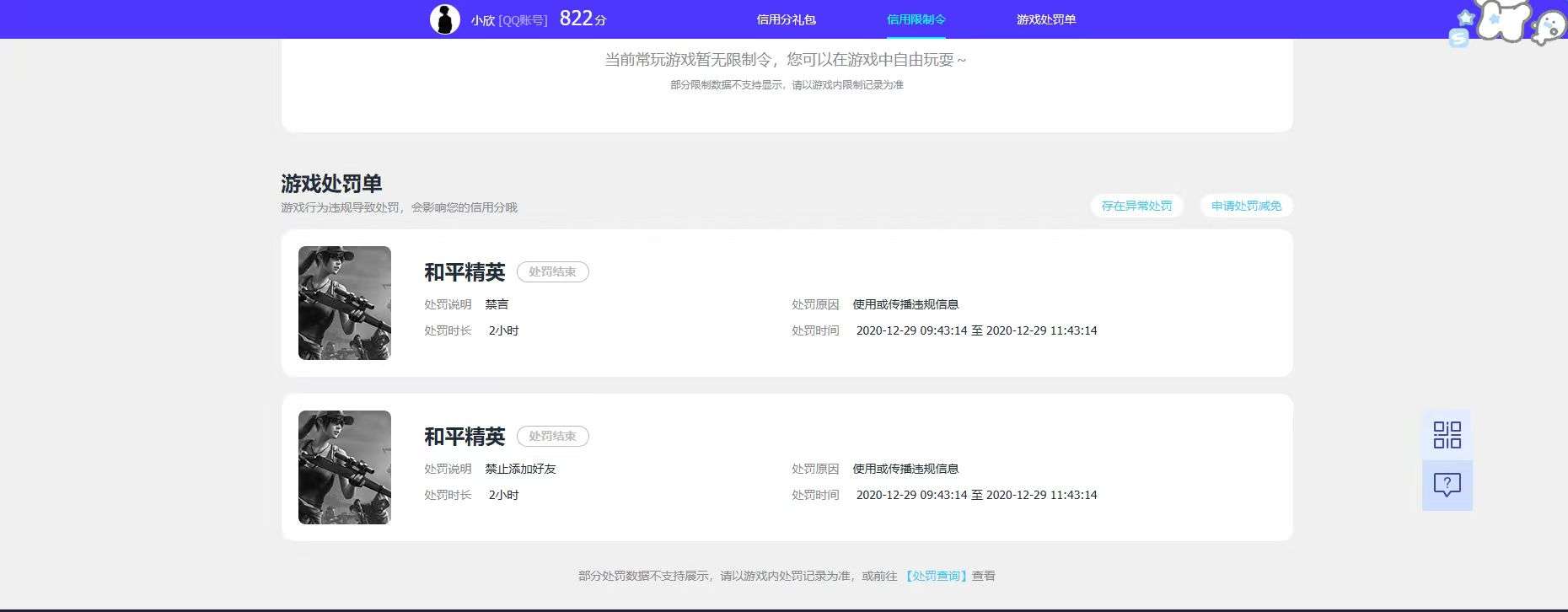Image resolution: width=1568 pixels, height=612 pixels.
Task: Click the [QQ账号] label in header
Action: pyautogui.click(x=523, y=20)
